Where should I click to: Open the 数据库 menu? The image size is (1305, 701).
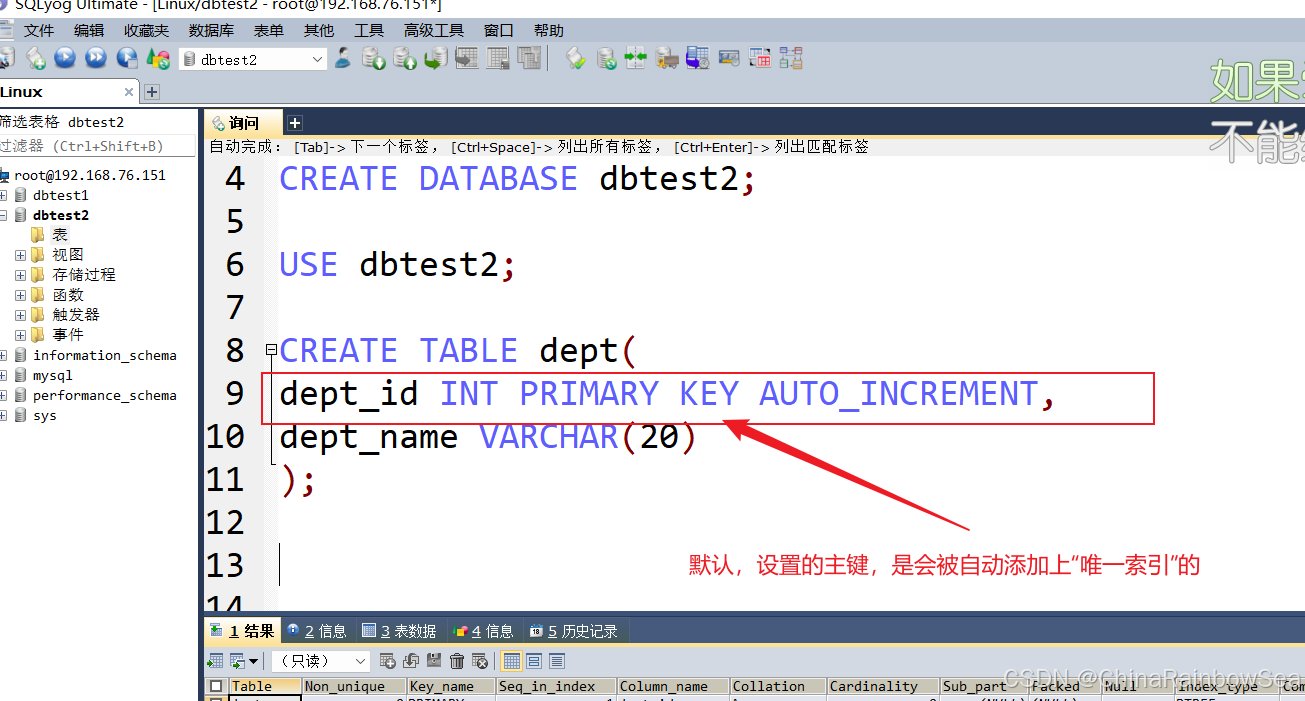point(211,31)
